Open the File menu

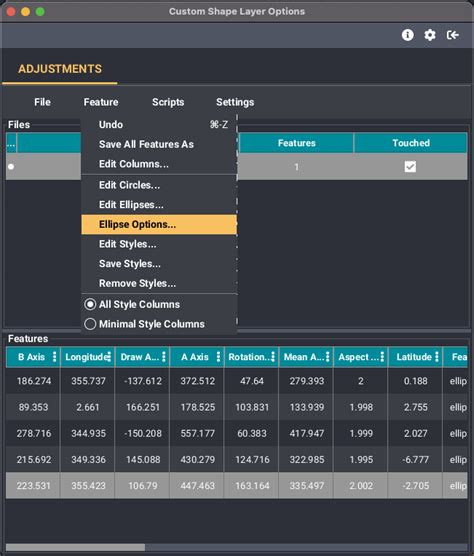(x=42, y=102)
